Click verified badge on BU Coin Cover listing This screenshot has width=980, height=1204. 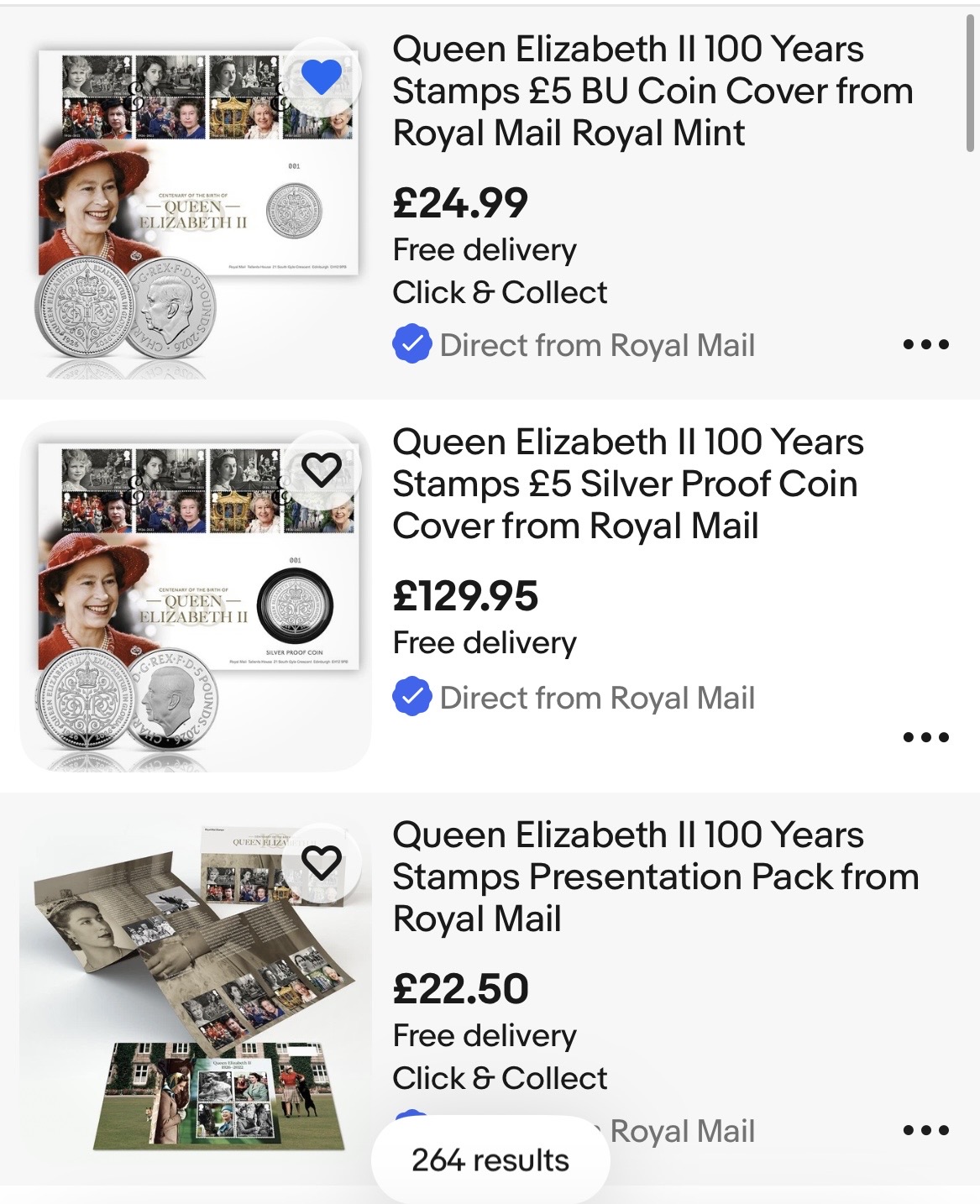pos(411,345)
